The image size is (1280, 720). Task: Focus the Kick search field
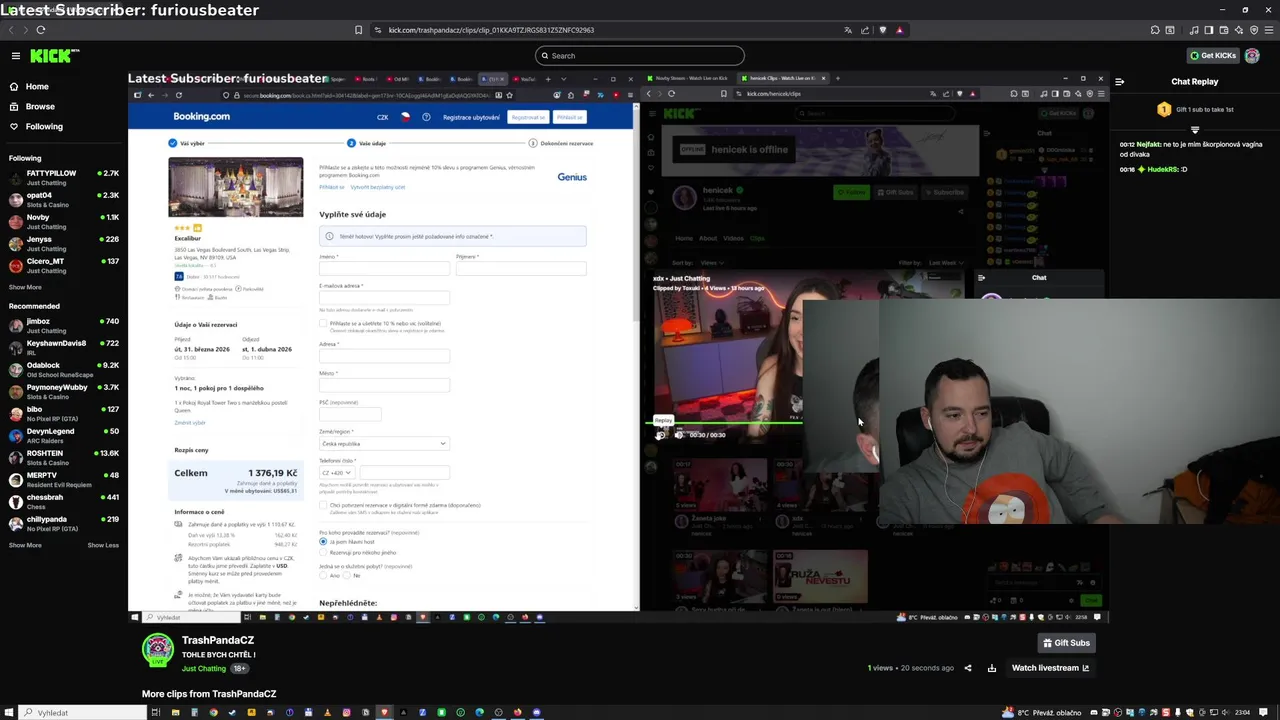pos(640,56)
